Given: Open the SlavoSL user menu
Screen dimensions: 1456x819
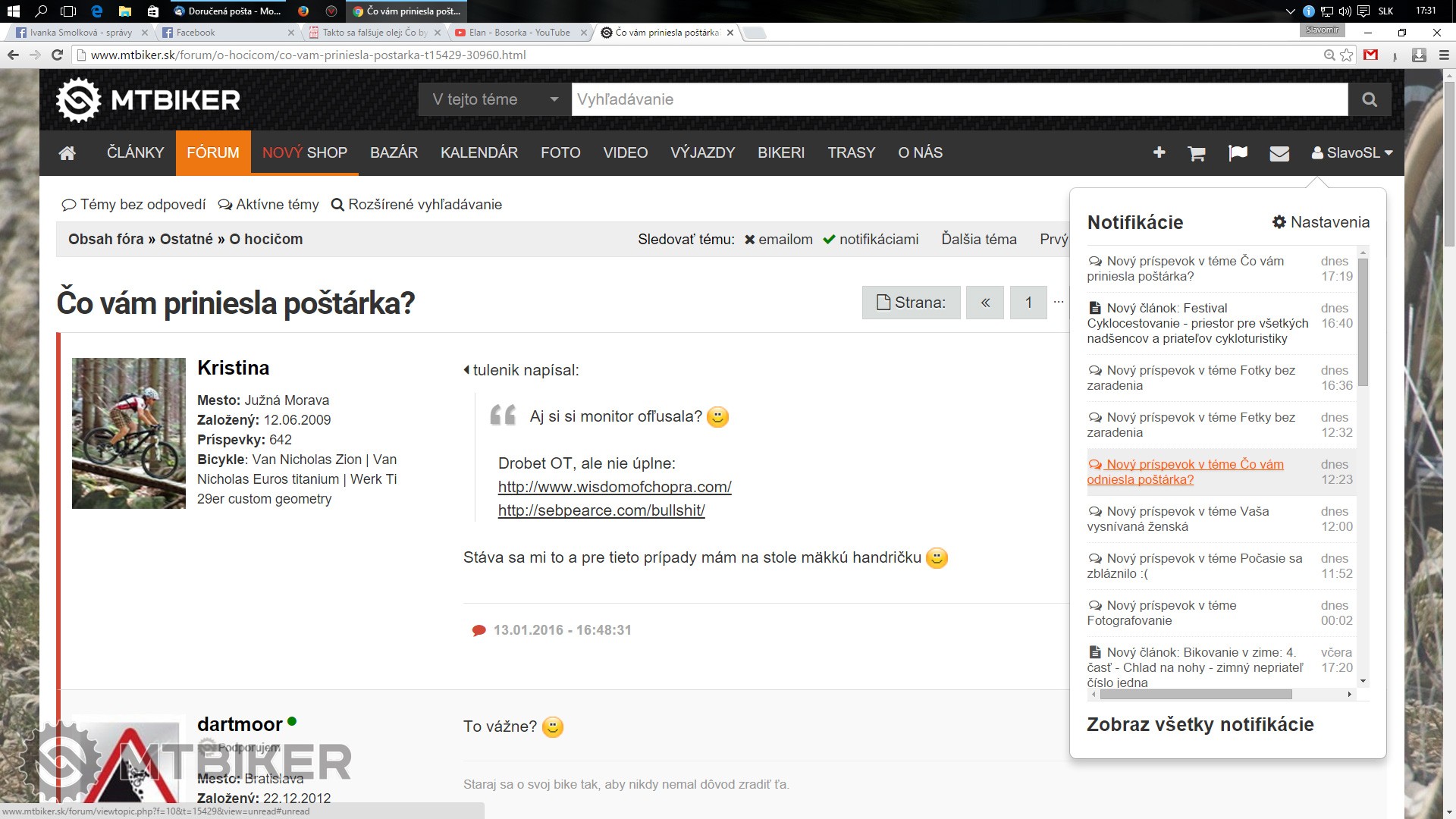Looking at the screenshot, I should tap(1352, 153).
